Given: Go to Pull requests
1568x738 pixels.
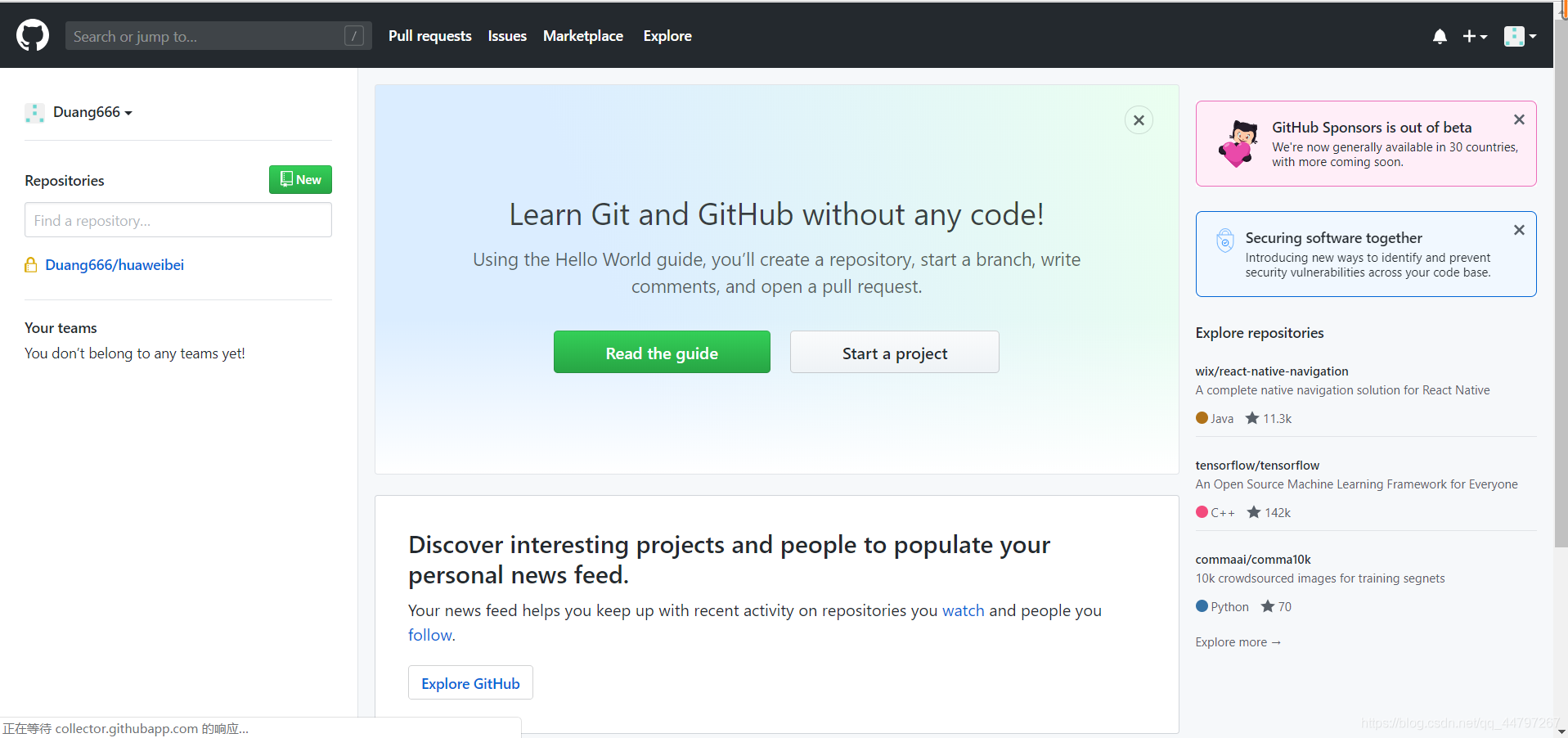Looking at the screenshot, I should (430, 36).
